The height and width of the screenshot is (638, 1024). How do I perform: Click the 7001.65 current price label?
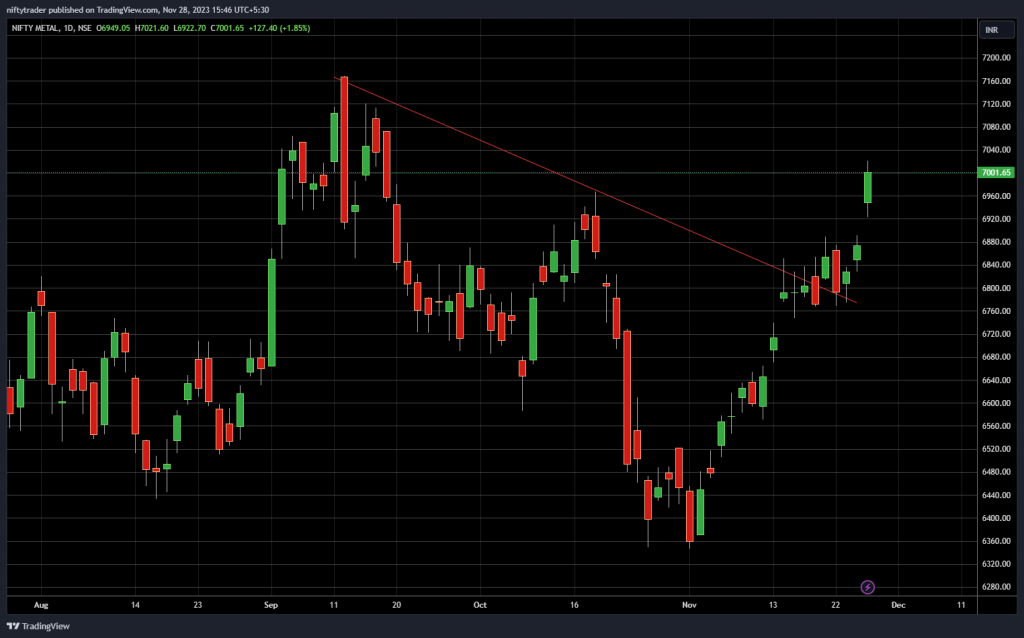[x=996, y=173]
